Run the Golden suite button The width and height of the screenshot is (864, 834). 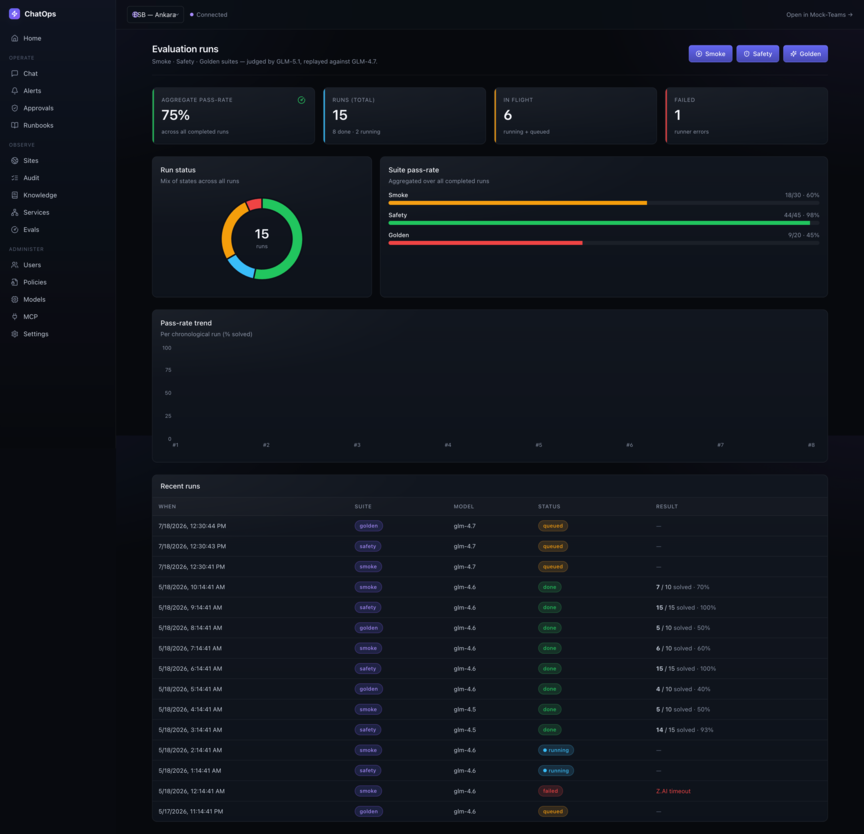pyautogui.click(x=805, y=53)
